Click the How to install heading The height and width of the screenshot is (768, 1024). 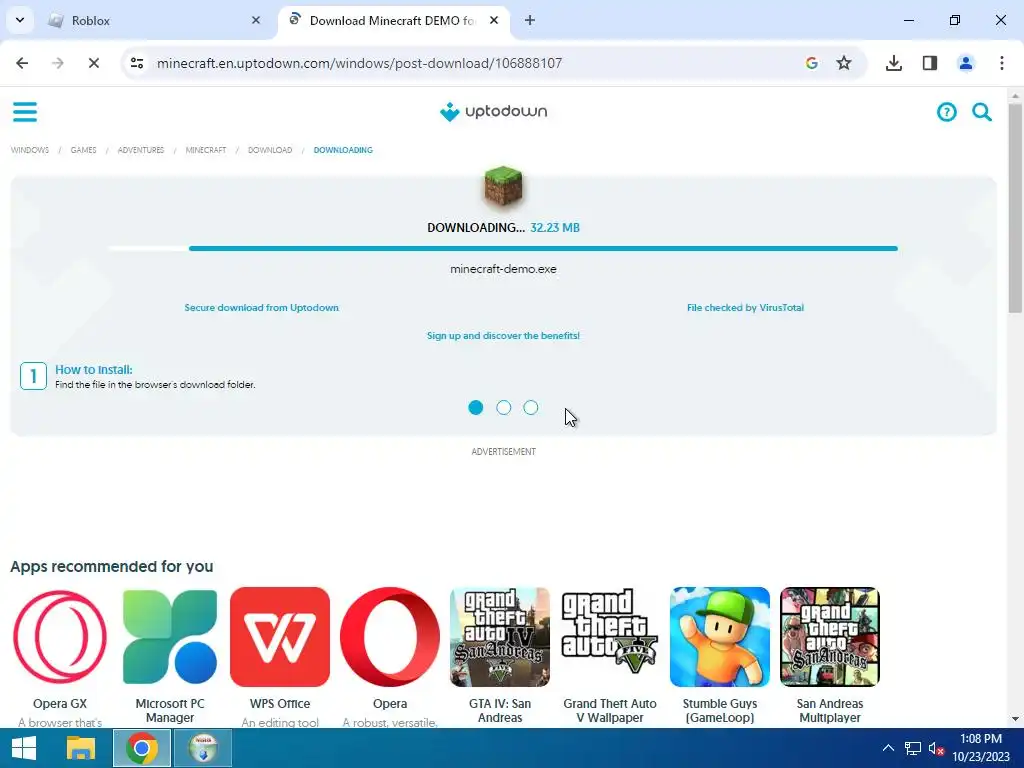pos(93,370)
